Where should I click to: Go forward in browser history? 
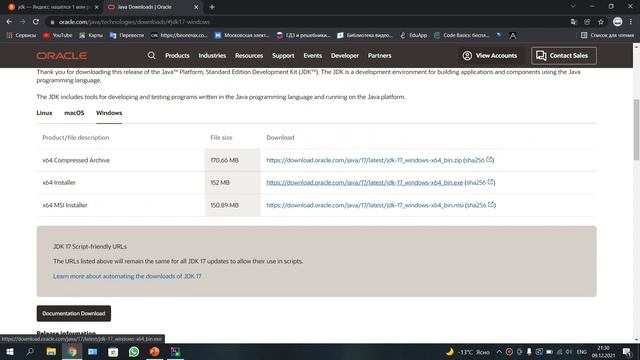[22, 22]
